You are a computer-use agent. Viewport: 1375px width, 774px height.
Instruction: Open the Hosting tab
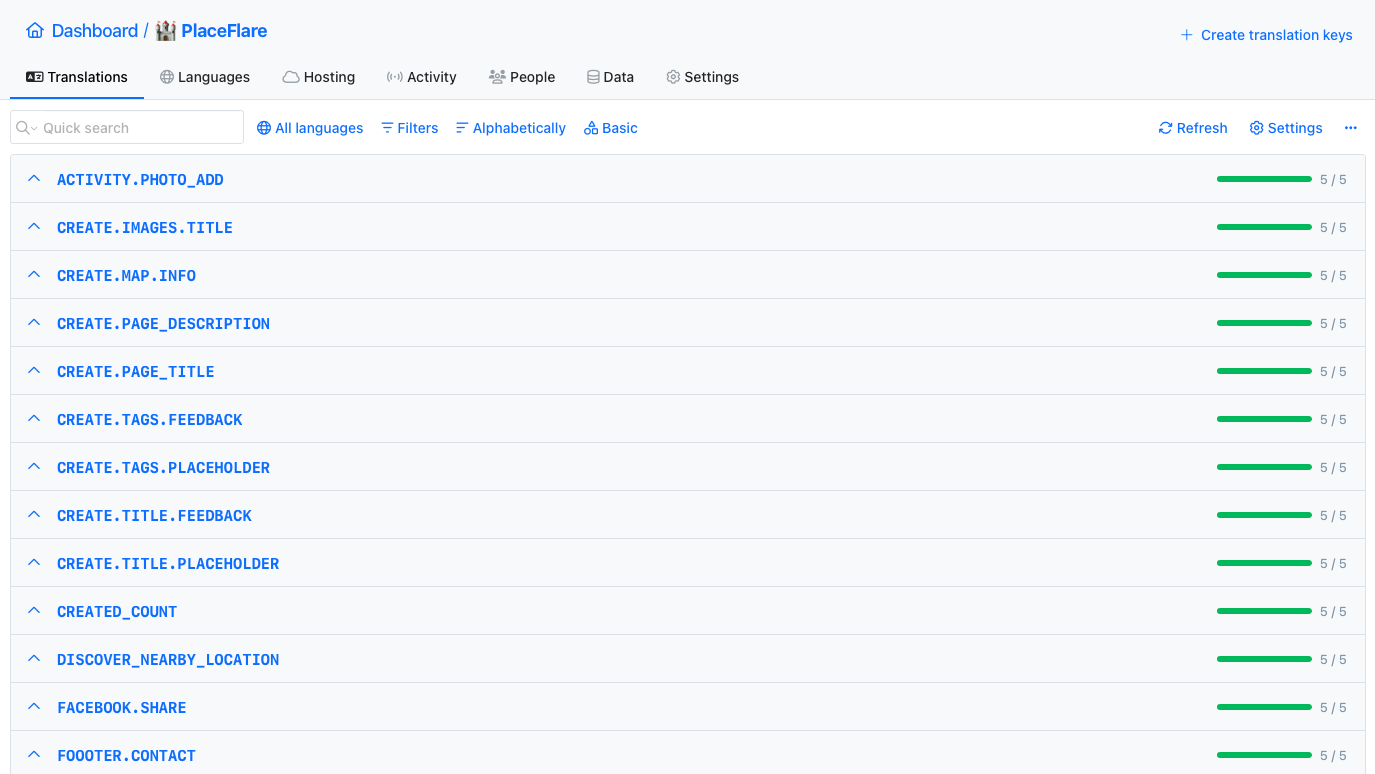319,77
